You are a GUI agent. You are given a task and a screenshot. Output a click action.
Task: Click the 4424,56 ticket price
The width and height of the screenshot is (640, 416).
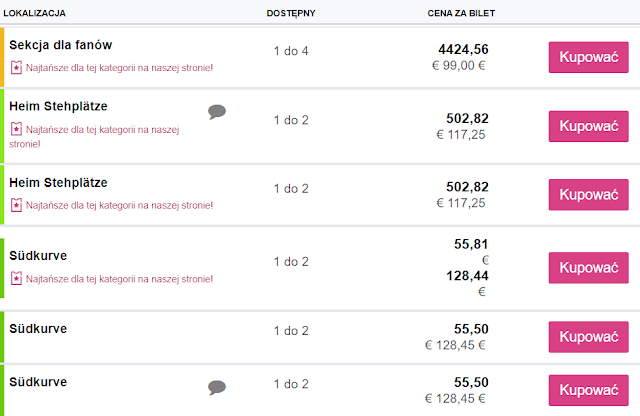(x=463, y=49)
